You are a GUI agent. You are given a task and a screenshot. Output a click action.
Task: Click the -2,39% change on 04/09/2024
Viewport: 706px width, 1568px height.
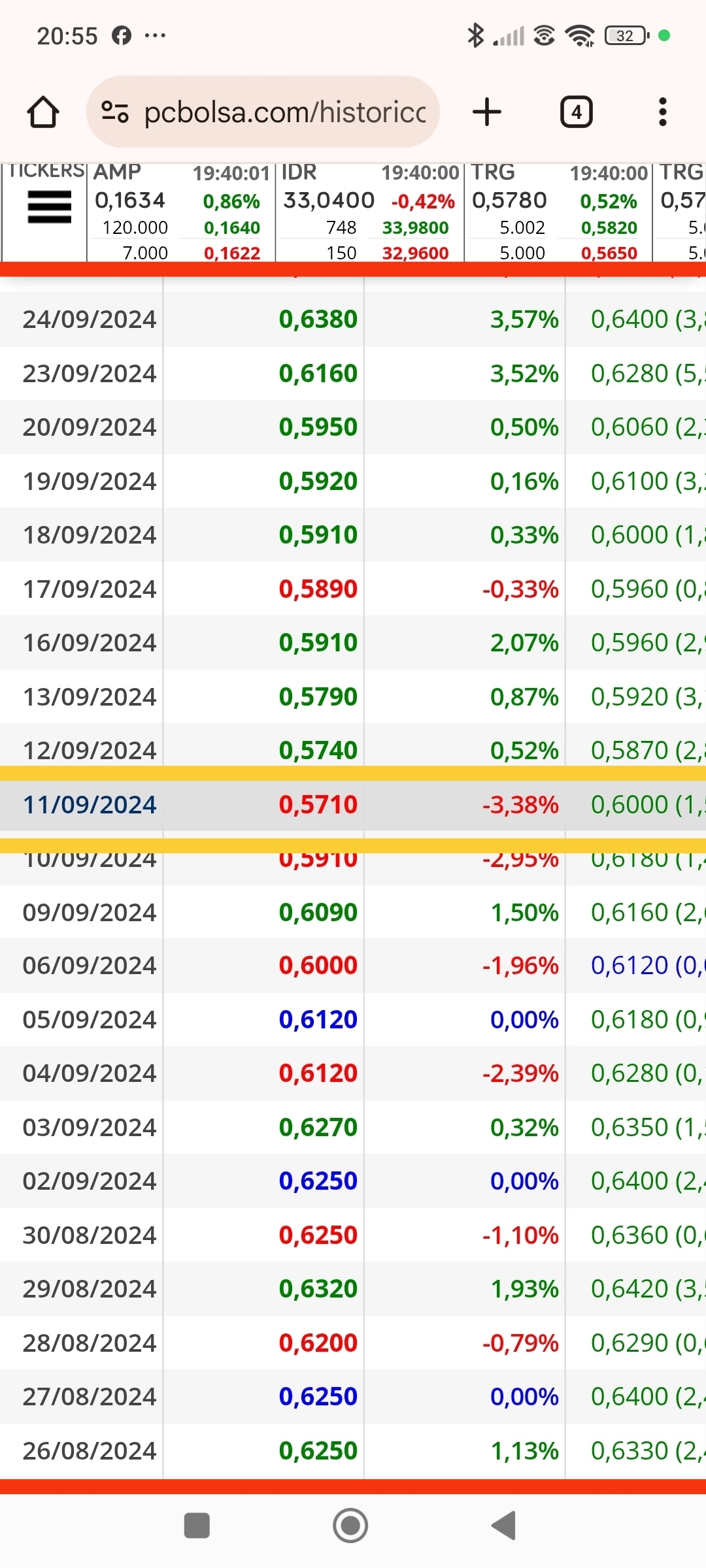[521, 1073]
